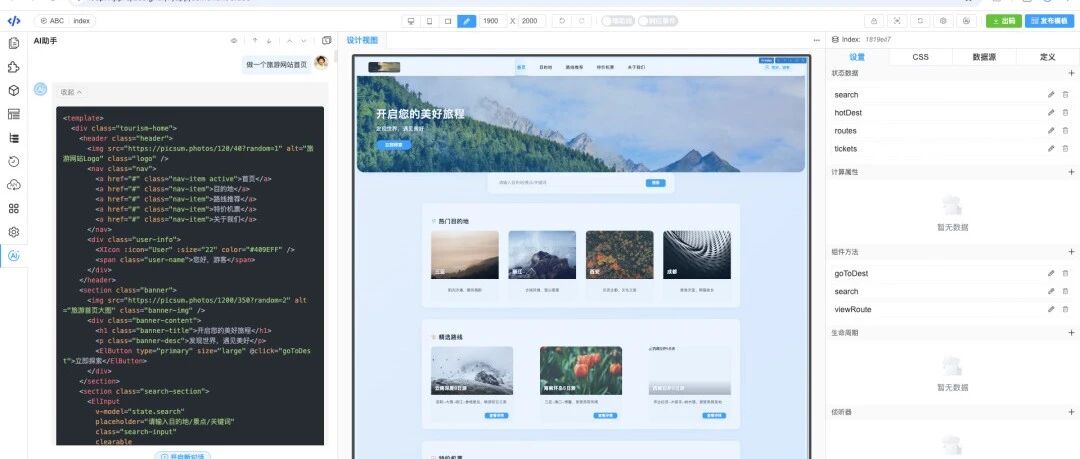Image resolution: width=1080 pixels, height=459 pixels.
Task: Click the green 出码 button
Action: (x=1004, y=21)
